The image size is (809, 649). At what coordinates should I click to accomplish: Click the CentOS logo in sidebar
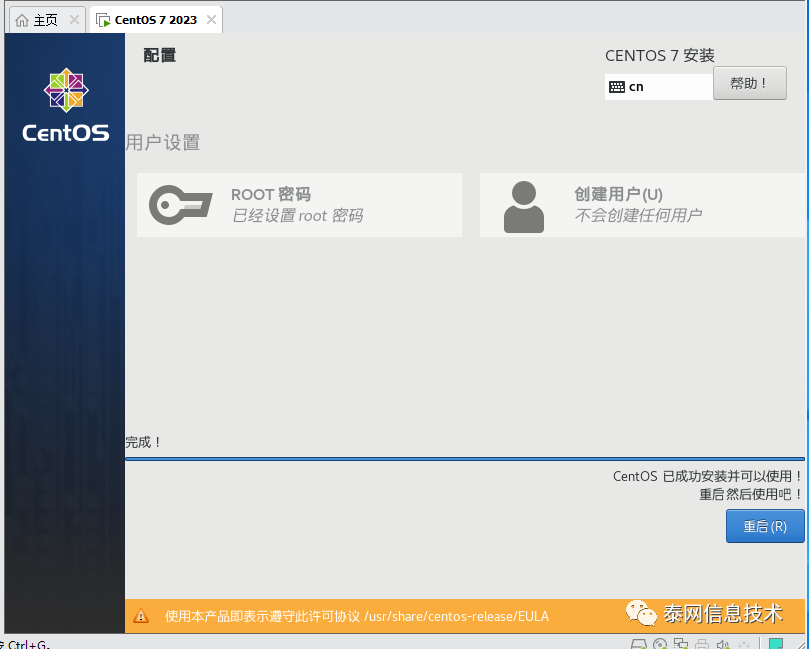(66, 106)
